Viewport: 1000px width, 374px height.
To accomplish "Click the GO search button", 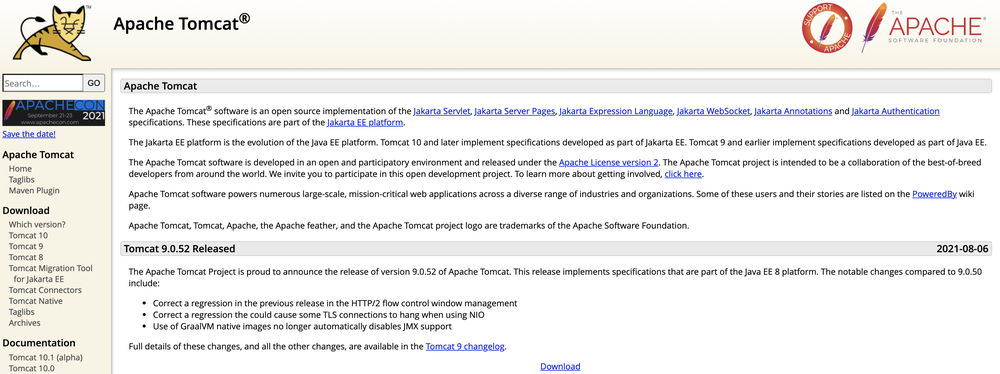I will click(94, 83).
